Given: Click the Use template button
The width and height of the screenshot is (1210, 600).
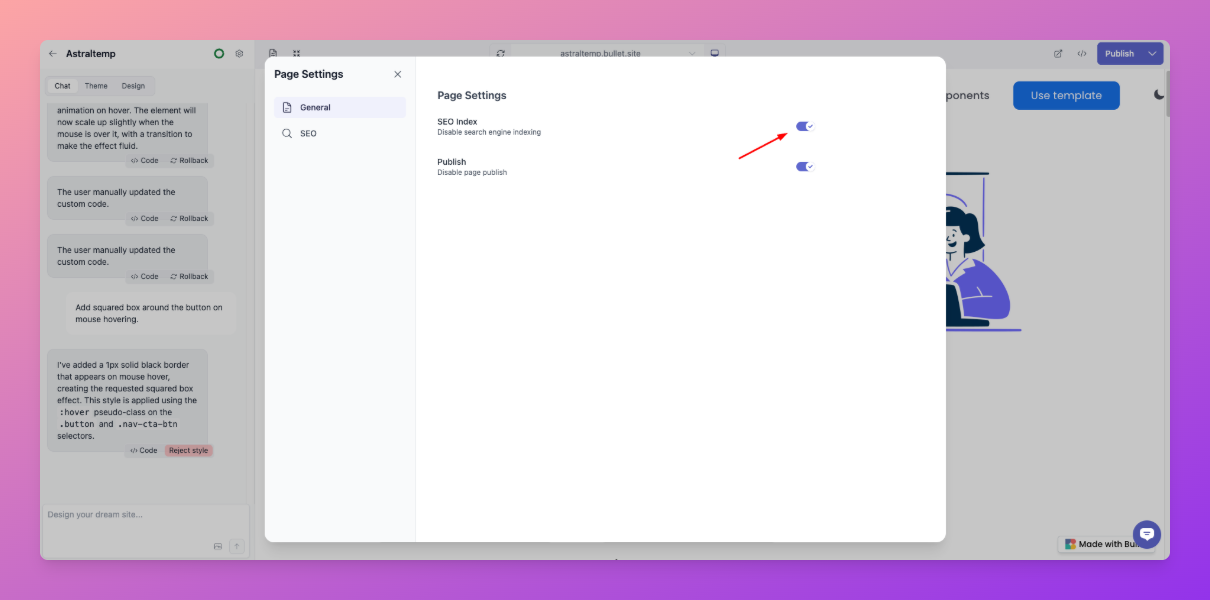Looking at the screenshot, I should coord(1066,95).
